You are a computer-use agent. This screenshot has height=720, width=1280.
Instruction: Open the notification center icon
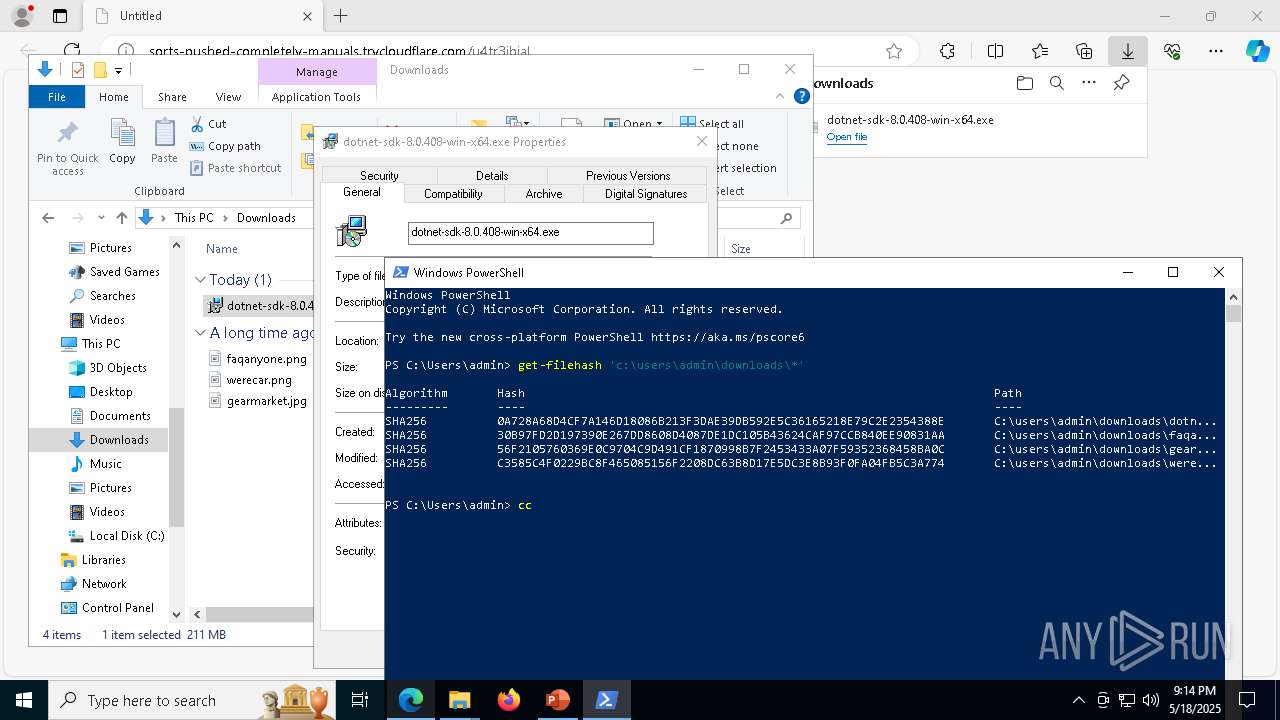pos(1247,700)
